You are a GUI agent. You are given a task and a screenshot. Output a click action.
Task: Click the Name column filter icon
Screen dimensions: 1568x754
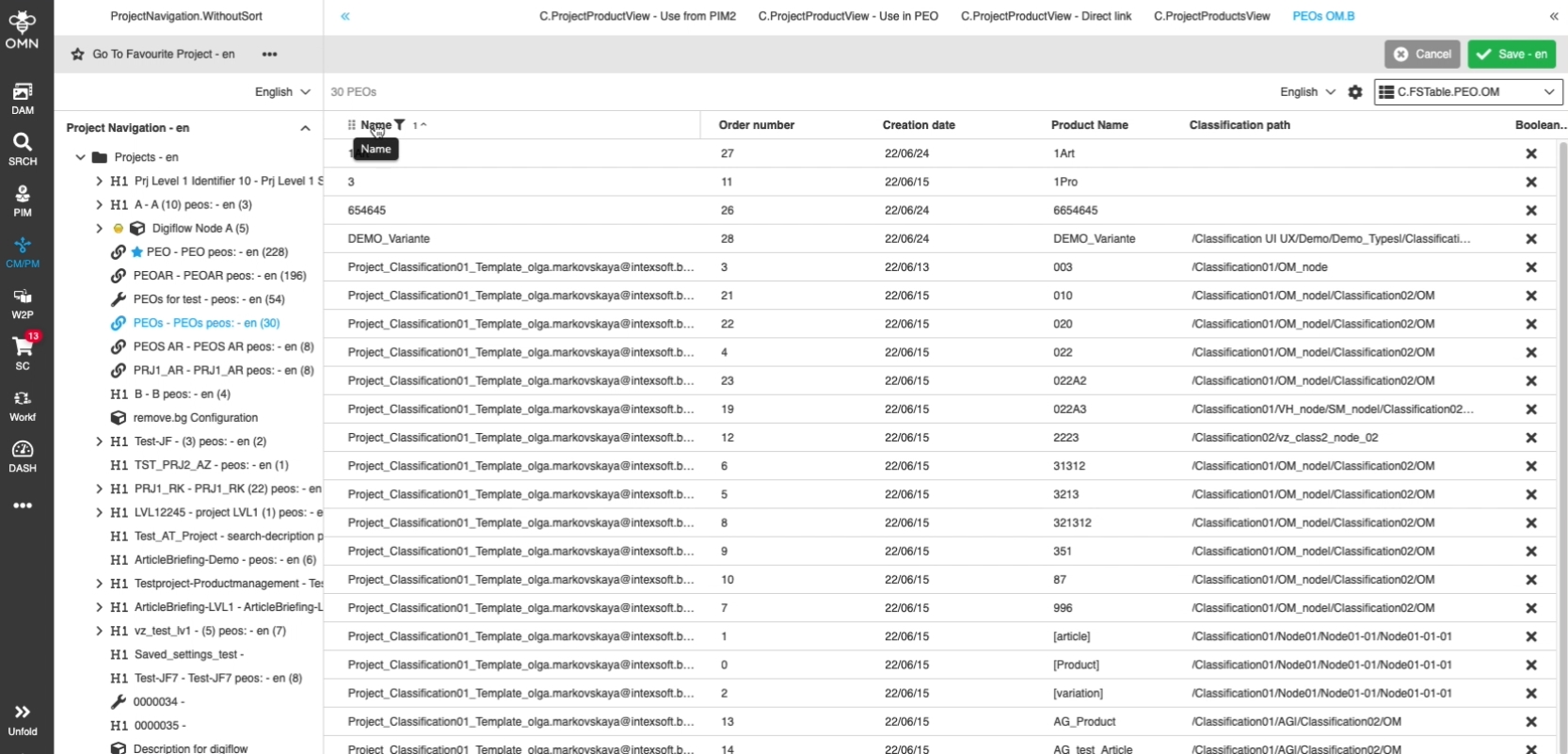point(400,125)
